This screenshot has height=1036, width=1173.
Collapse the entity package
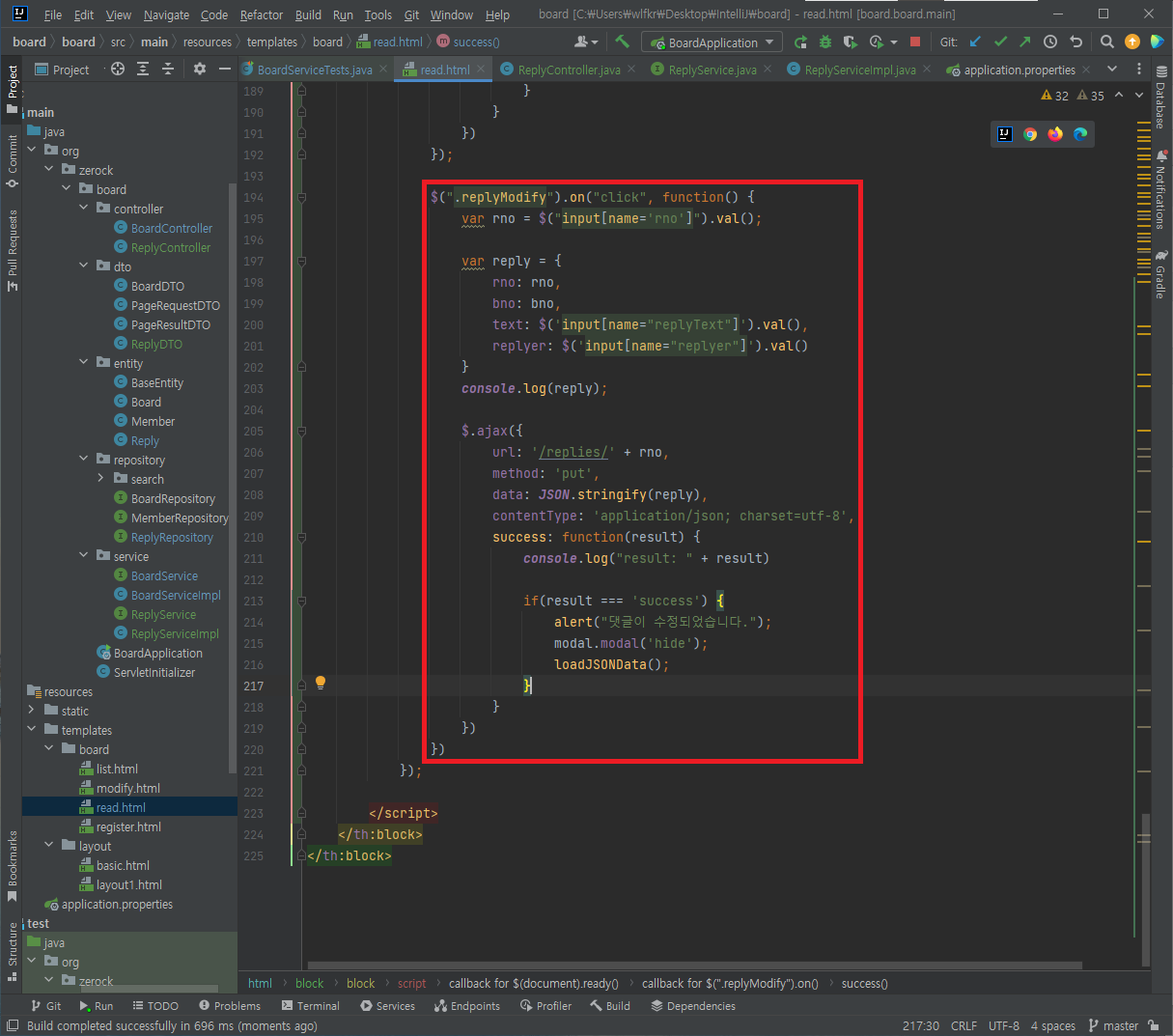[84, 363]
